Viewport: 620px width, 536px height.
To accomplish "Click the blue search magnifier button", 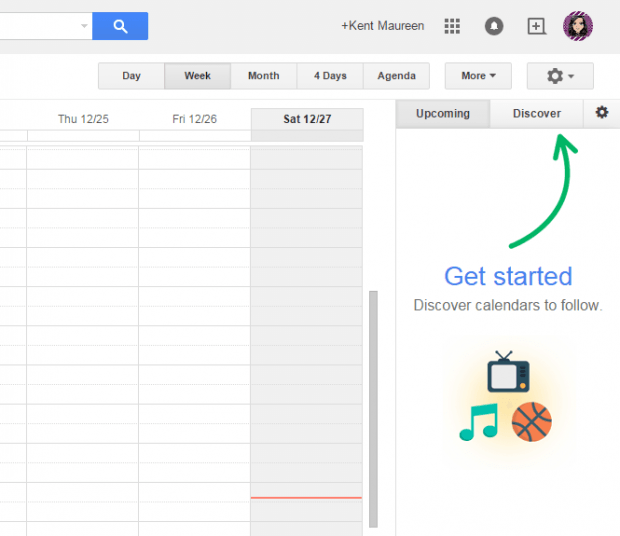I will pyautogui.click(x=120, y=26).
